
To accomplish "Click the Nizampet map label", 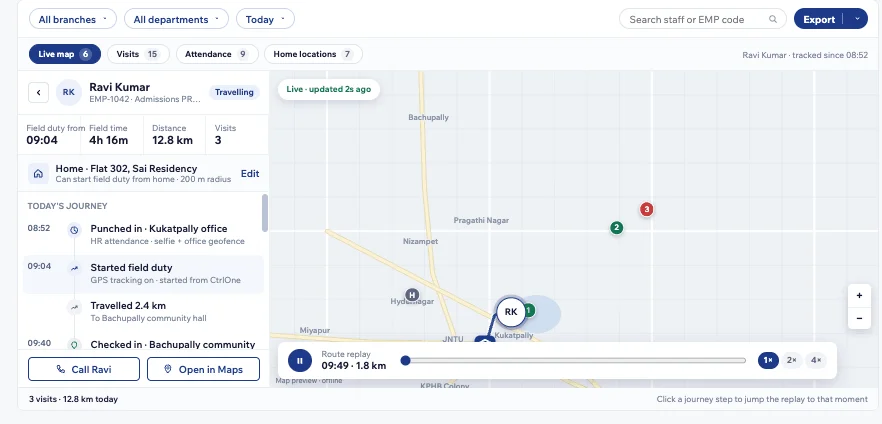I will tap(420, 241).
